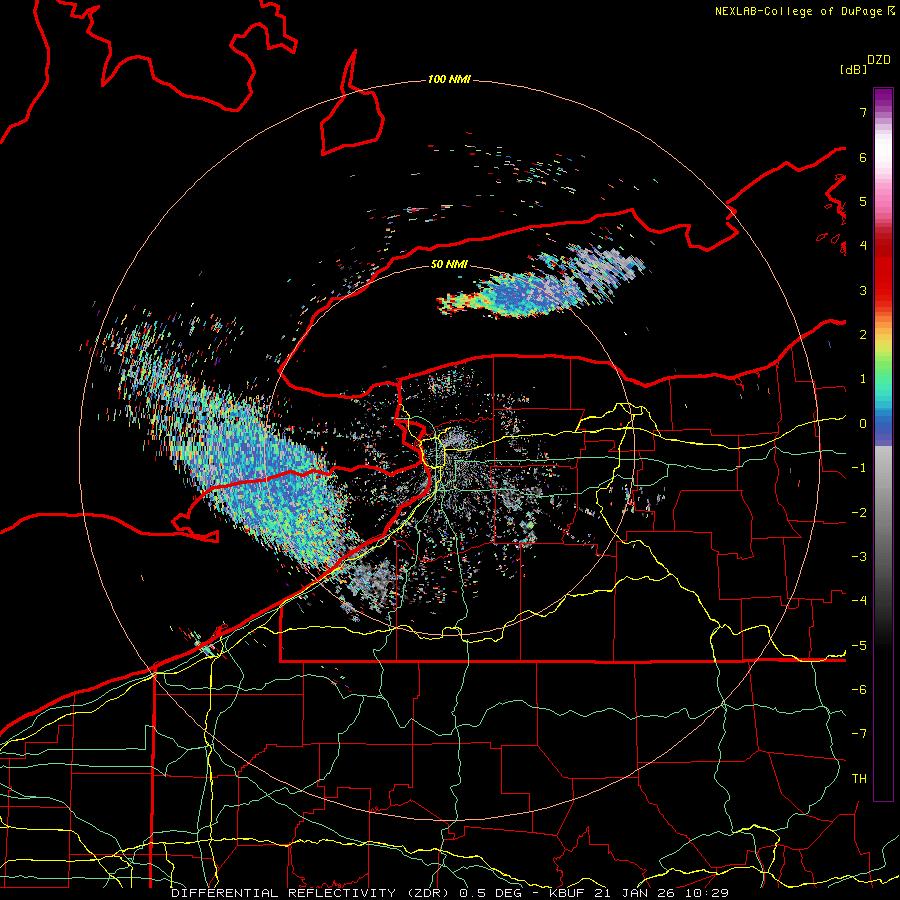Click the ZDR color scale bar
This screenshot has height=900, width=900.
[x=883, y=444]
